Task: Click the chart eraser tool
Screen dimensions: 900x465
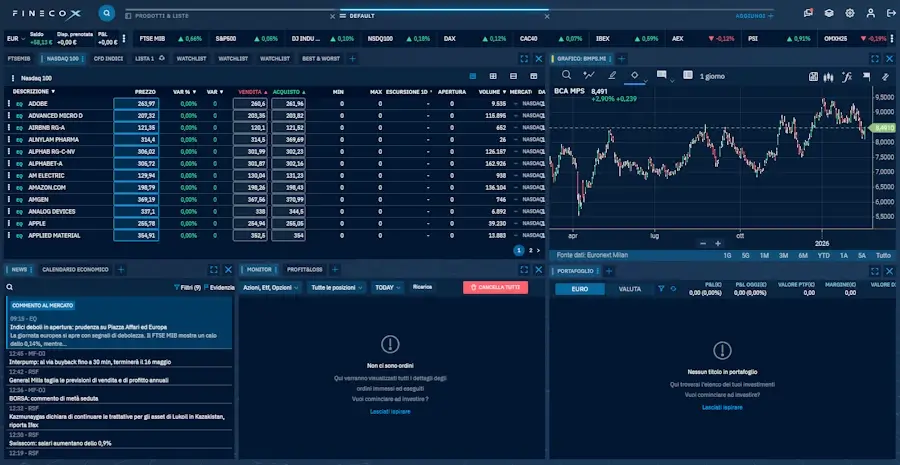Action: (886, 76)
